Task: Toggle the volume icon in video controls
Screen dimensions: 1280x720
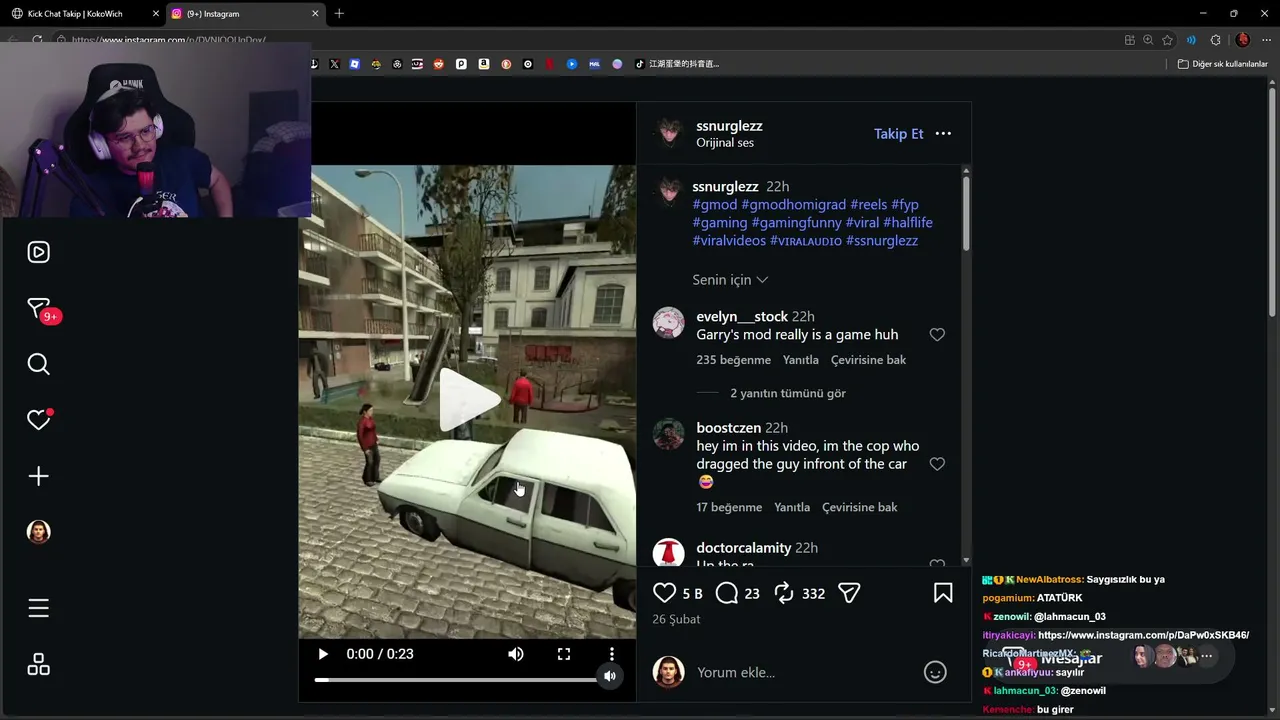Action: click(516, 654)
